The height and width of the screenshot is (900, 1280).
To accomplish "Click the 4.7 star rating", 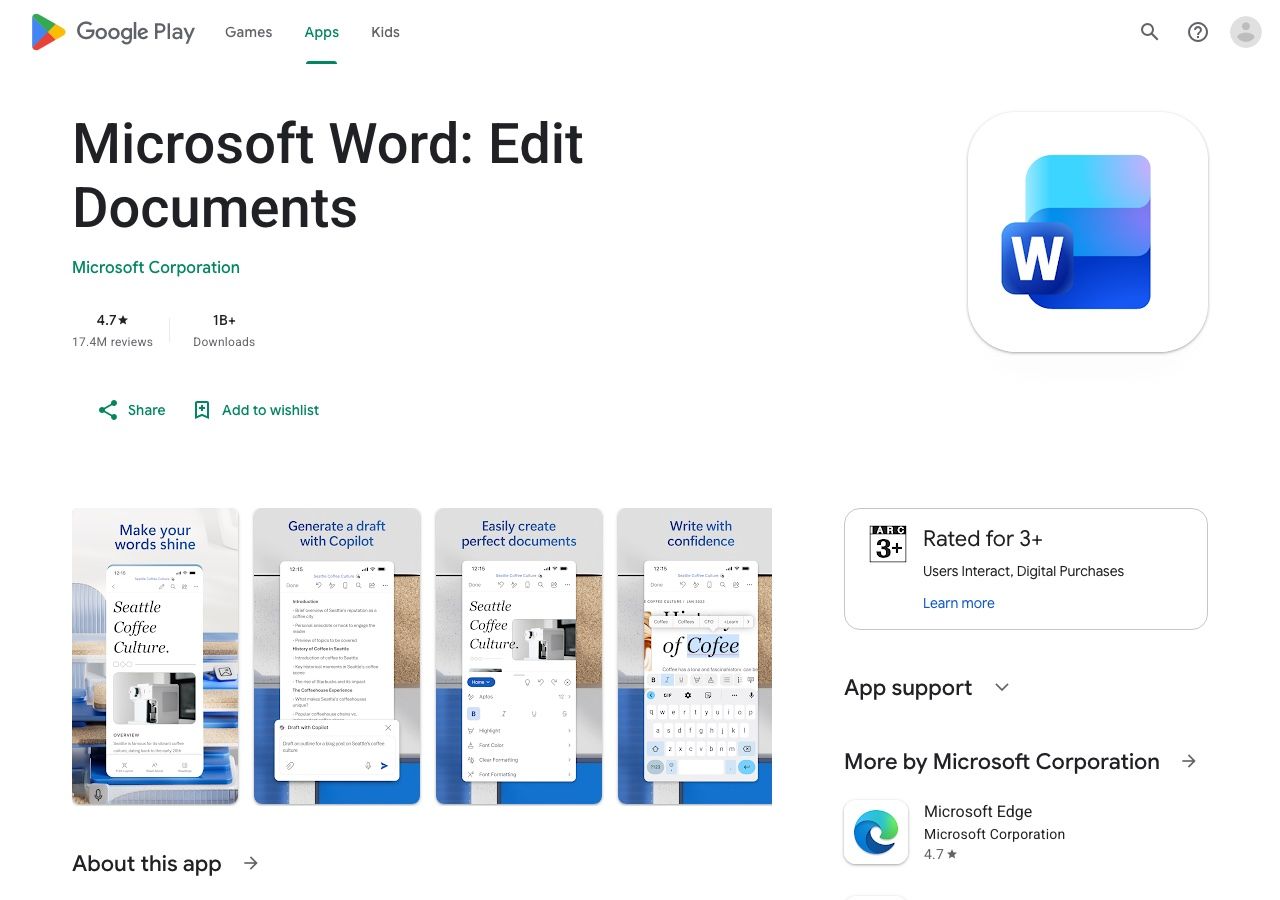I will 112,320.
